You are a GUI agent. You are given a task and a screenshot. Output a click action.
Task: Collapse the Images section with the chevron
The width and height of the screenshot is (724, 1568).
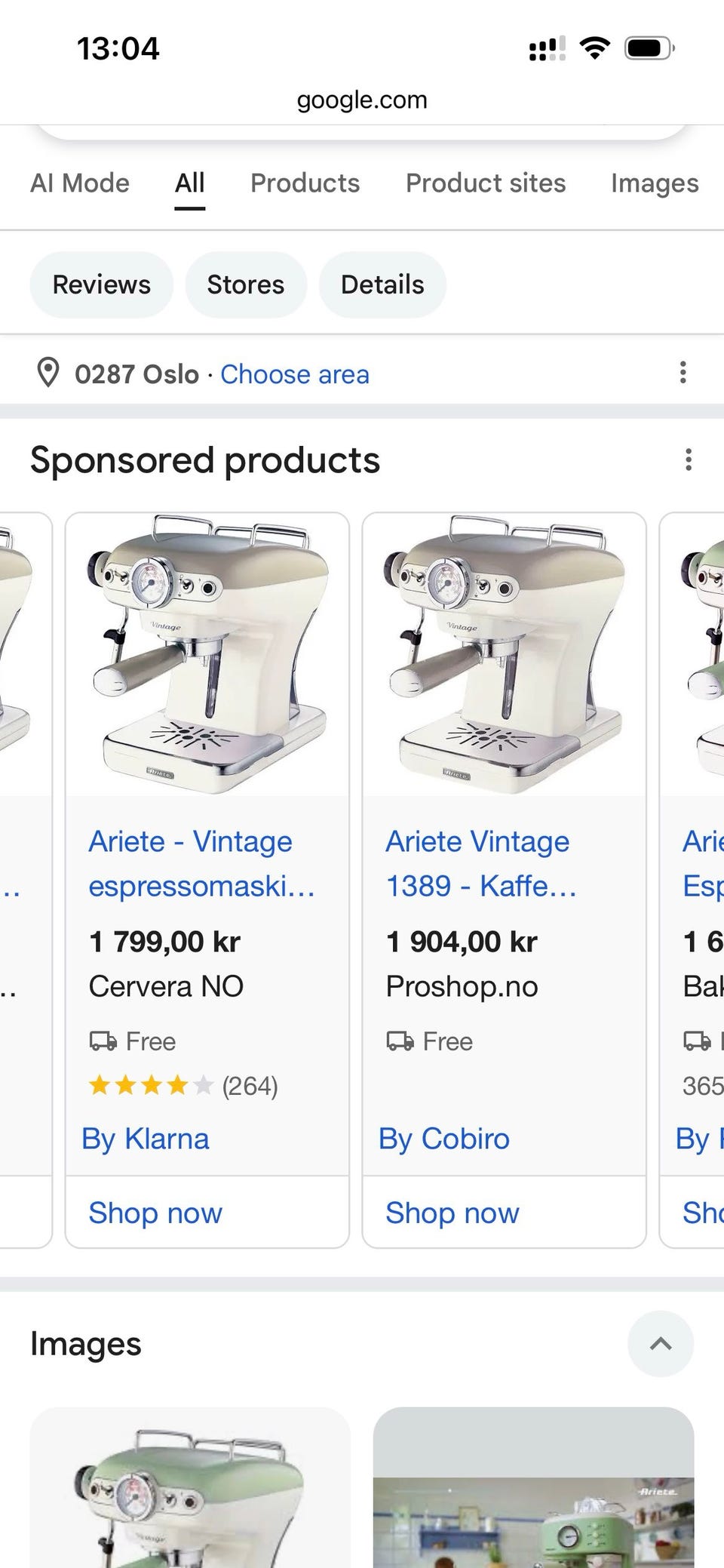click(661, 1344)
